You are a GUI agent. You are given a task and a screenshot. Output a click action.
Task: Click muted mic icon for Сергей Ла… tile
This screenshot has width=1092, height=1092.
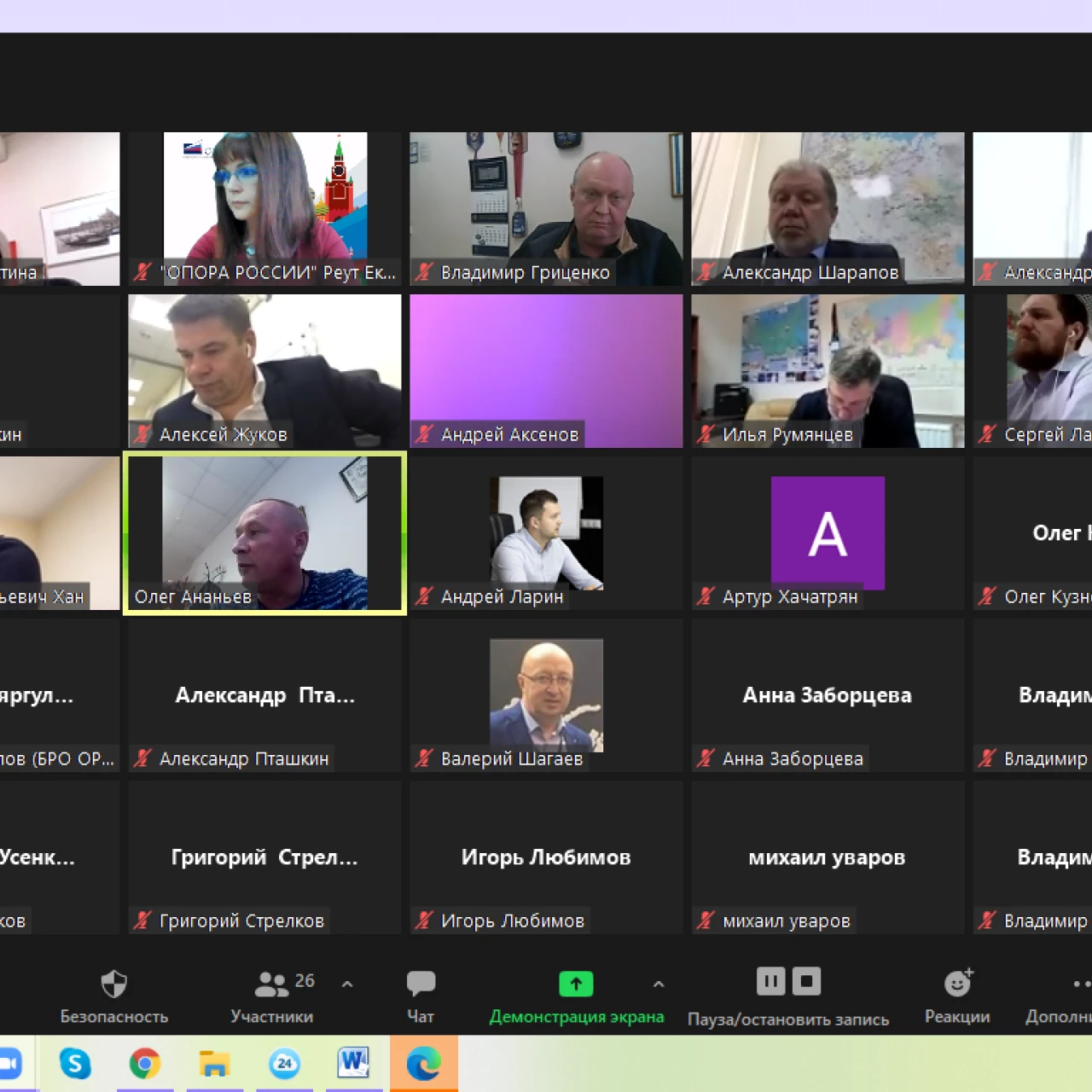[987, 434]
